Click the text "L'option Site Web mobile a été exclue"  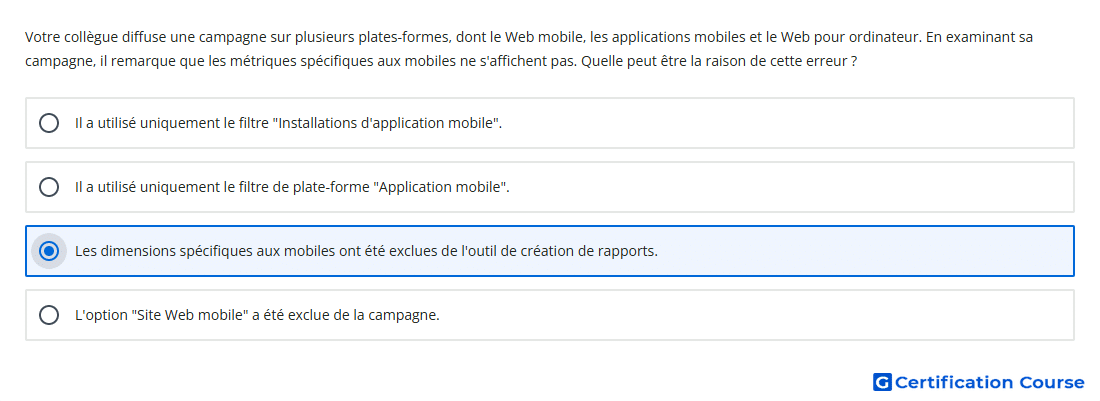[257, 315]
